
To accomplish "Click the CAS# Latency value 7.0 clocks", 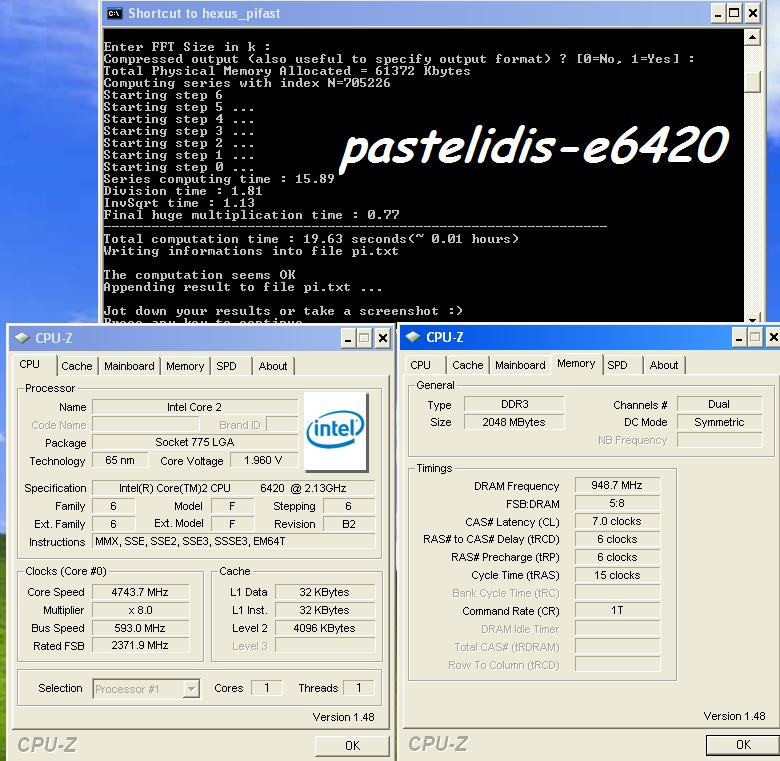I will click(x=617, y=521).
